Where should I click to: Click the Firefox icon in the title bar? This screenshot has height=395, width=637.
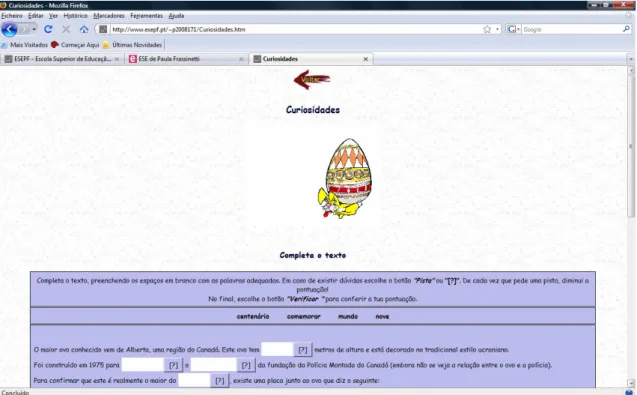coord(4,5)
